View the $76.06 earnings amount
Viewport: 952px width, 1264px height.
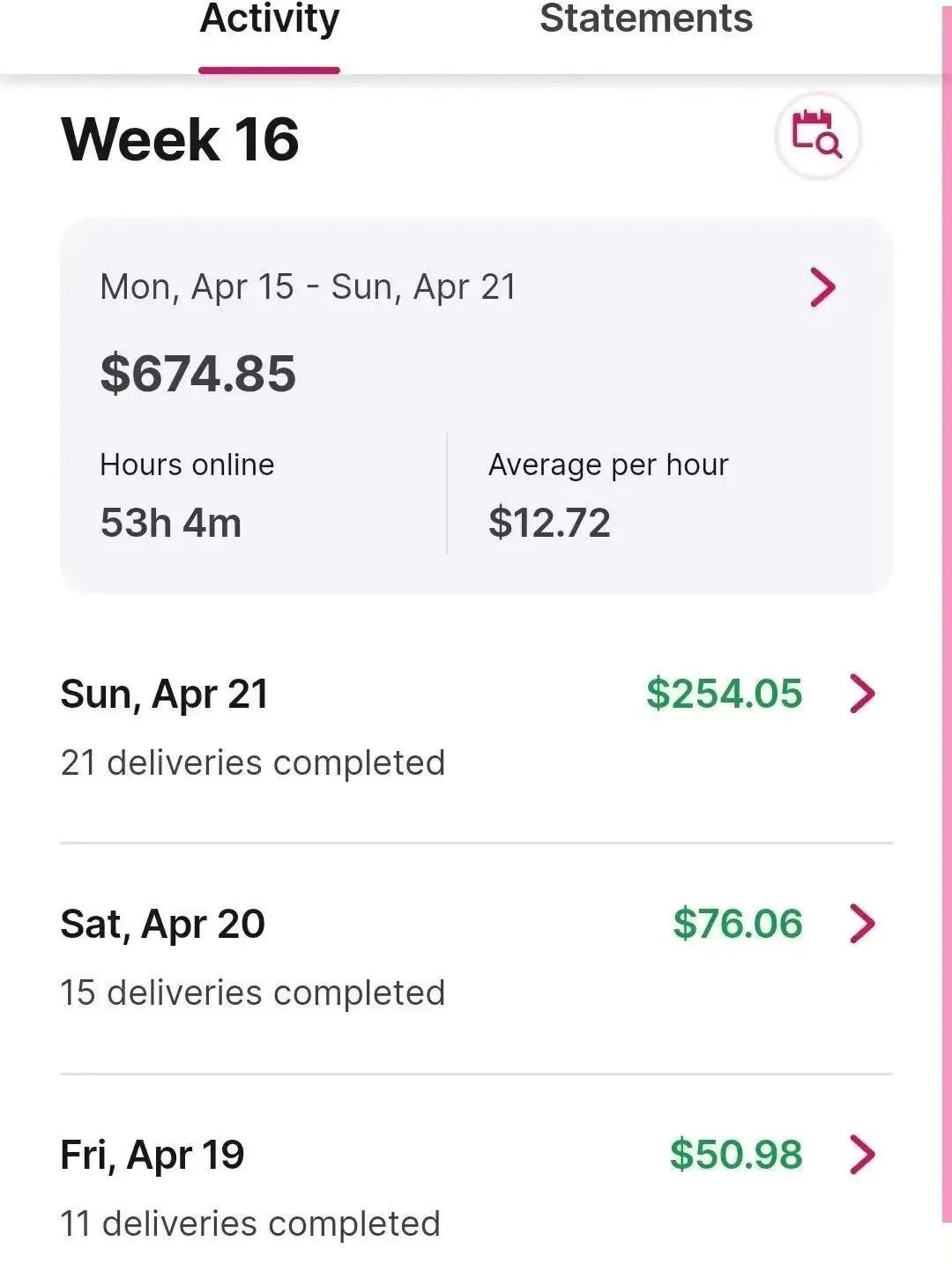click(x=738, y=924)
